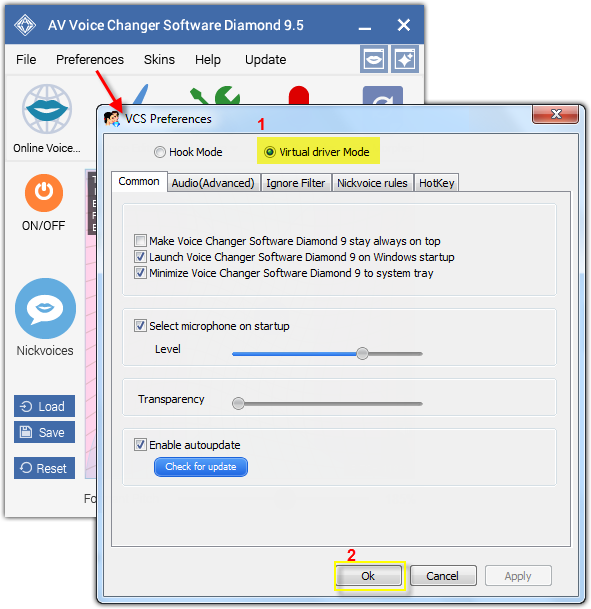
Task: Open the Preferences menu
Action: tap(90, 59)
